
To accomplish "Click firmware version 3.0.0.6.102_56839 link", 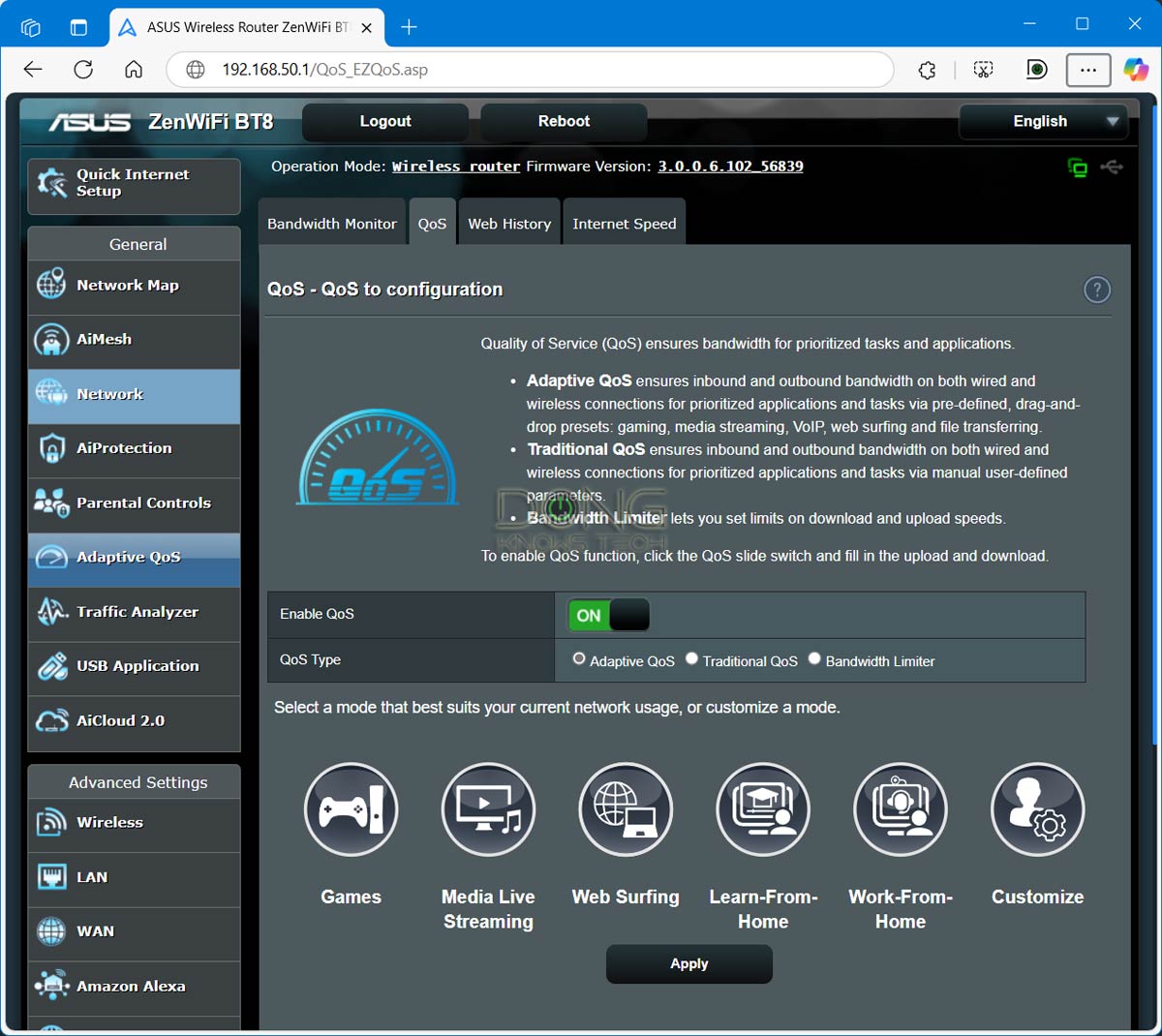I will pos(731,167).
